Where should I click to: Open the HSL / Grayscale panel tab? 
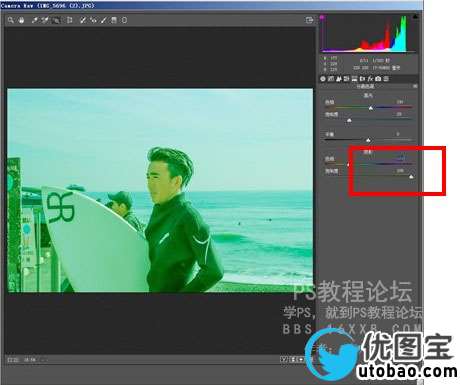coord(346,79)
